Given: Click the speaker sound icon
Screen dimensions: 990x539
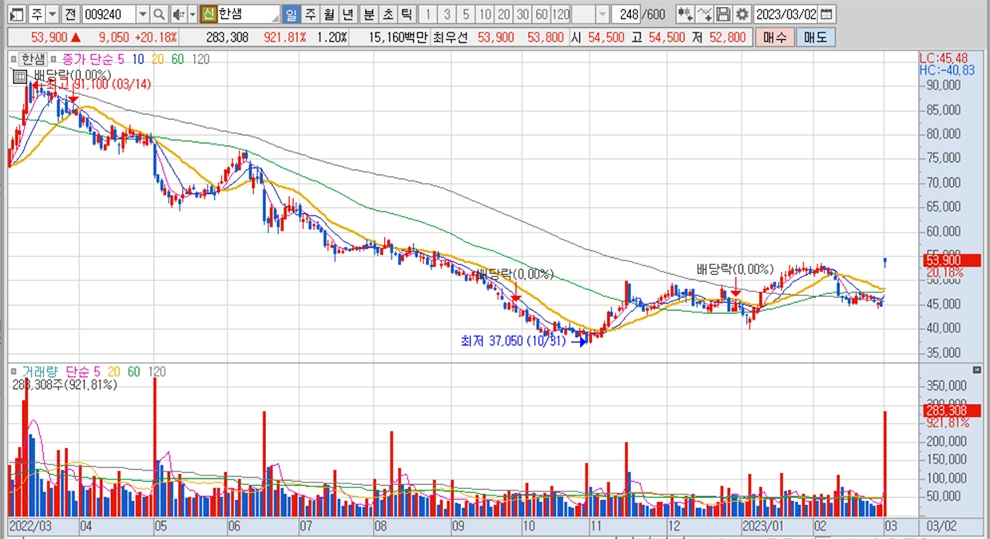Looking at the screenshot, I should [x=177, y=14].
